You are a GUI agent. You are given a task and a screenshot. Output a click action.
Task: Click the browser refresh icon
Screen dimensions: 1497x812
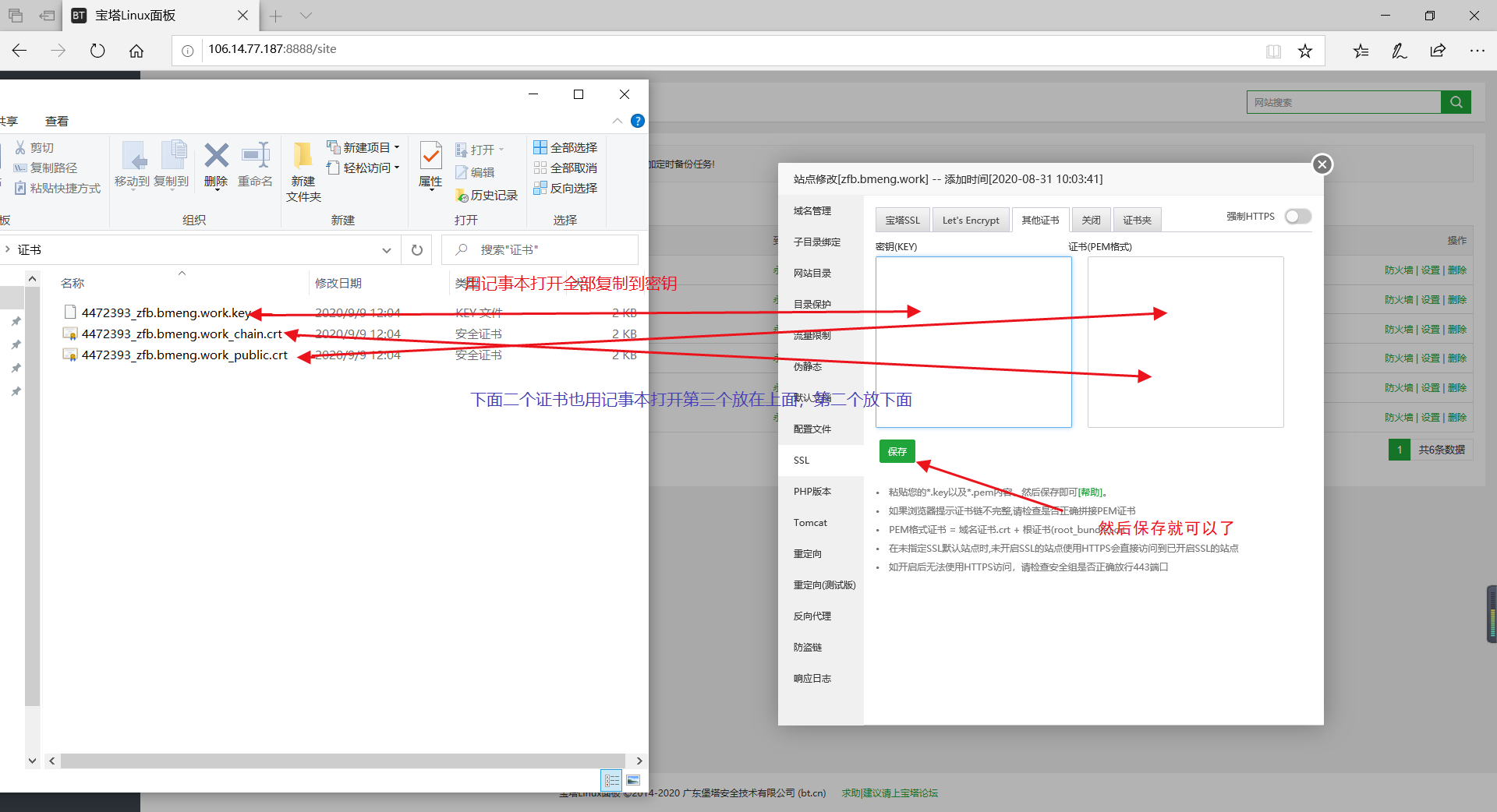(x=97, y=51)
